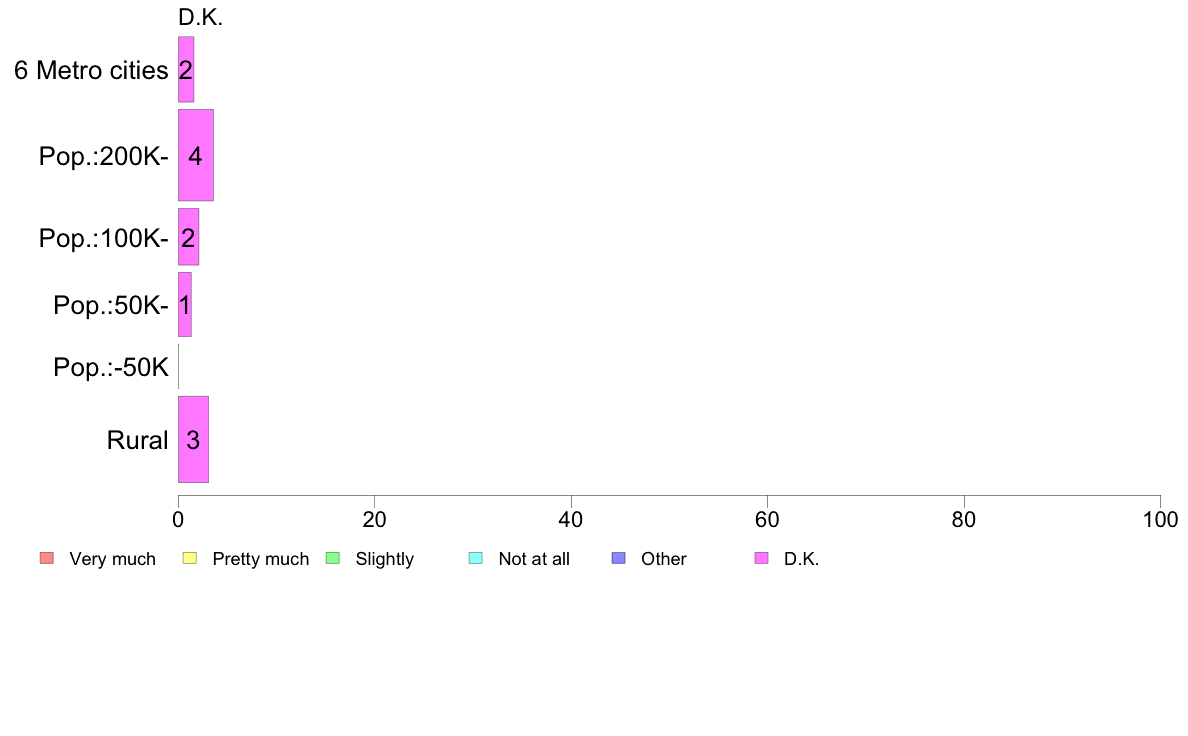Select the Pop.:100K- bar showing 2
The width and height of the screenshot is (1188, 736).
[x=189, y=237]
